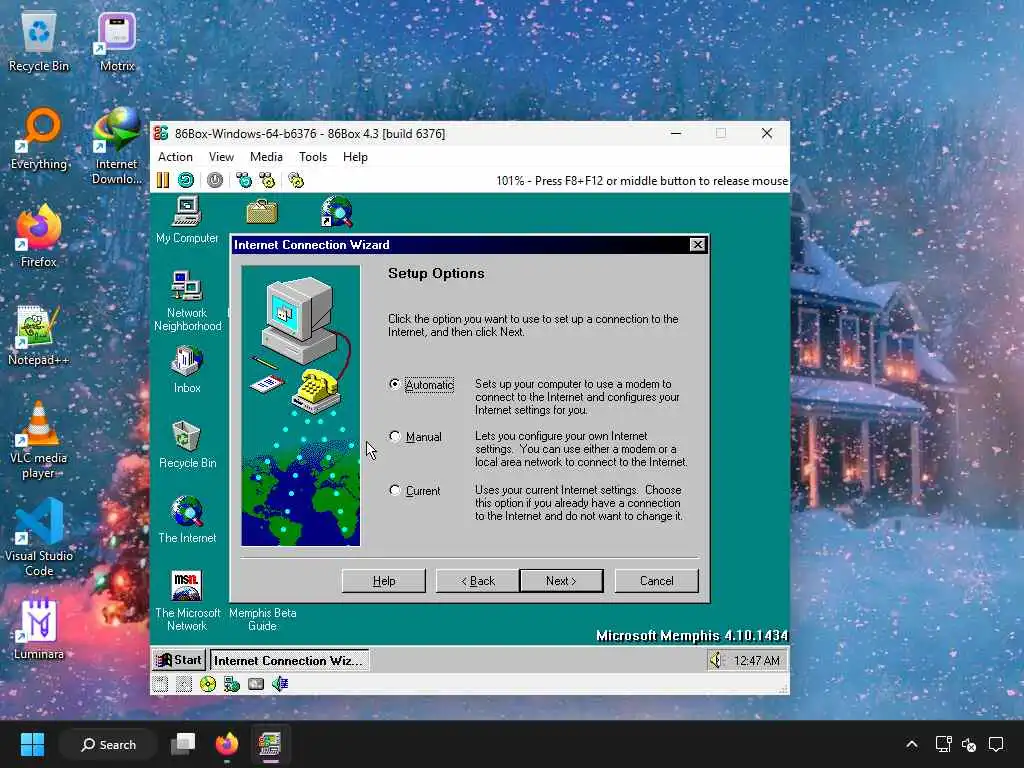Open the Visual Studio Code shortcut
Image resolution: width=1024 pixels, height=768 pixels.
(x=39, y=538)
